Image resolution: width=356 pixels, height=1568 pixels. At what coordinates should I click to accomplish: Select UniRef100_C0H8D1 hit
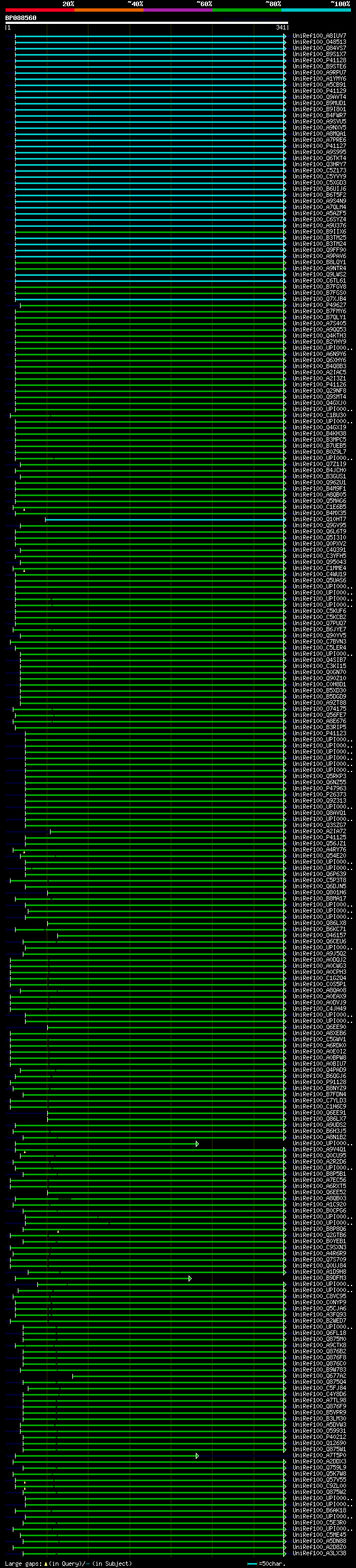tap(319, 684)
